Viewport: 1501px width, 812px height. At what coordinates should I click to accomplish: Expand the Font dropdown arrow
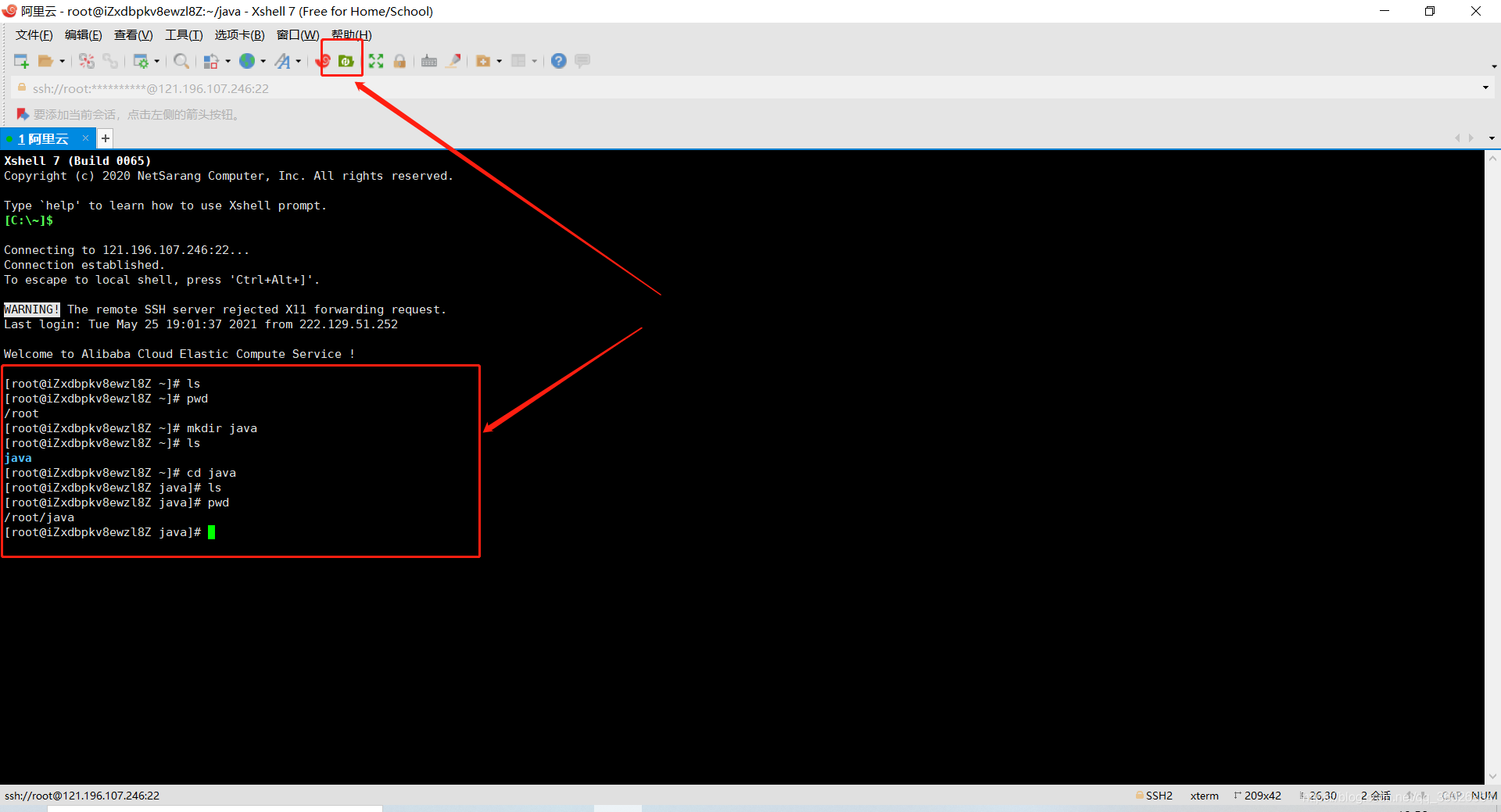tap(299, 61)
